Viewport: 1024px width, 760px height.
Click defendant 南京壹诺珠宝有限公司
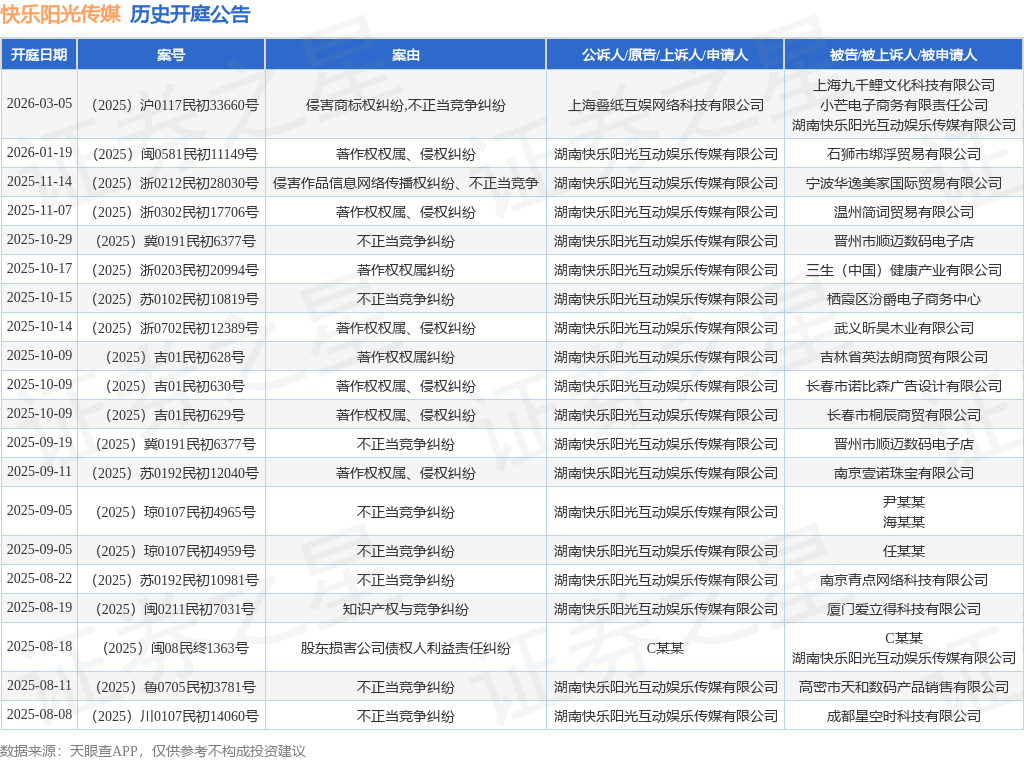point(904,473)
